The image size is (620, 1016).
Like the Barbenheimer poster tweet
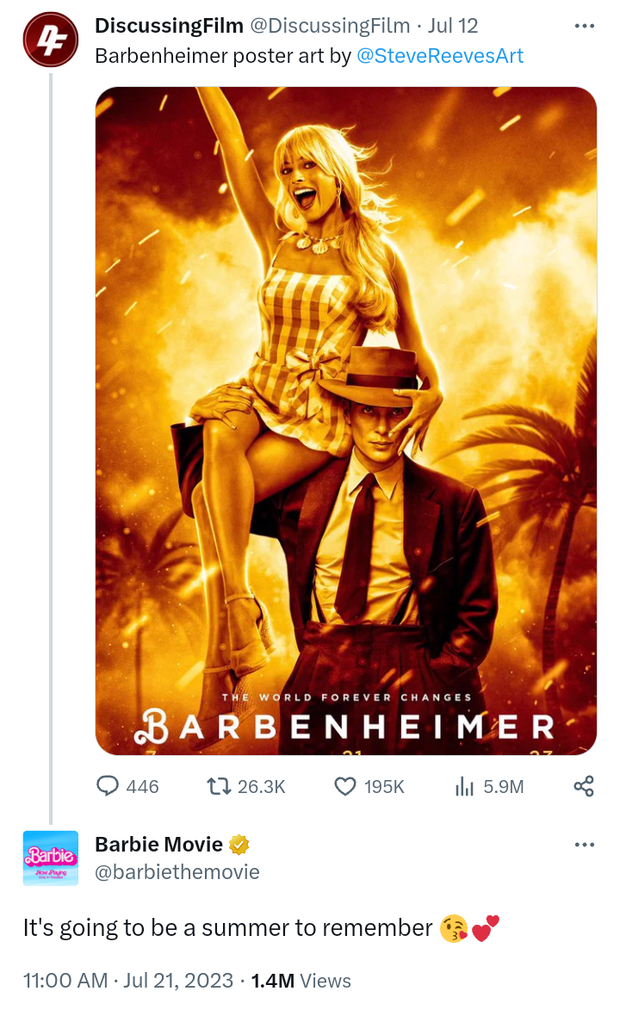point(345,787)
